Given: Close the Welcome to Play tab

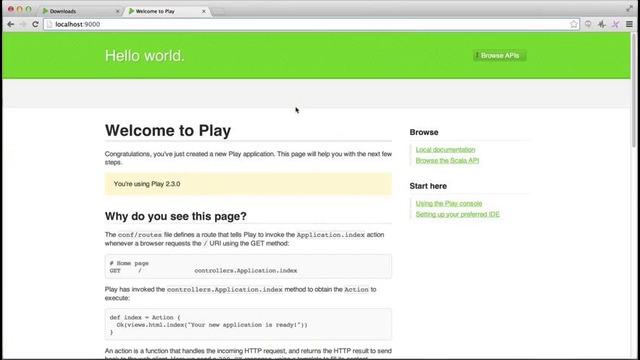Looking at the screenshot, I should (x=204, y=11).
